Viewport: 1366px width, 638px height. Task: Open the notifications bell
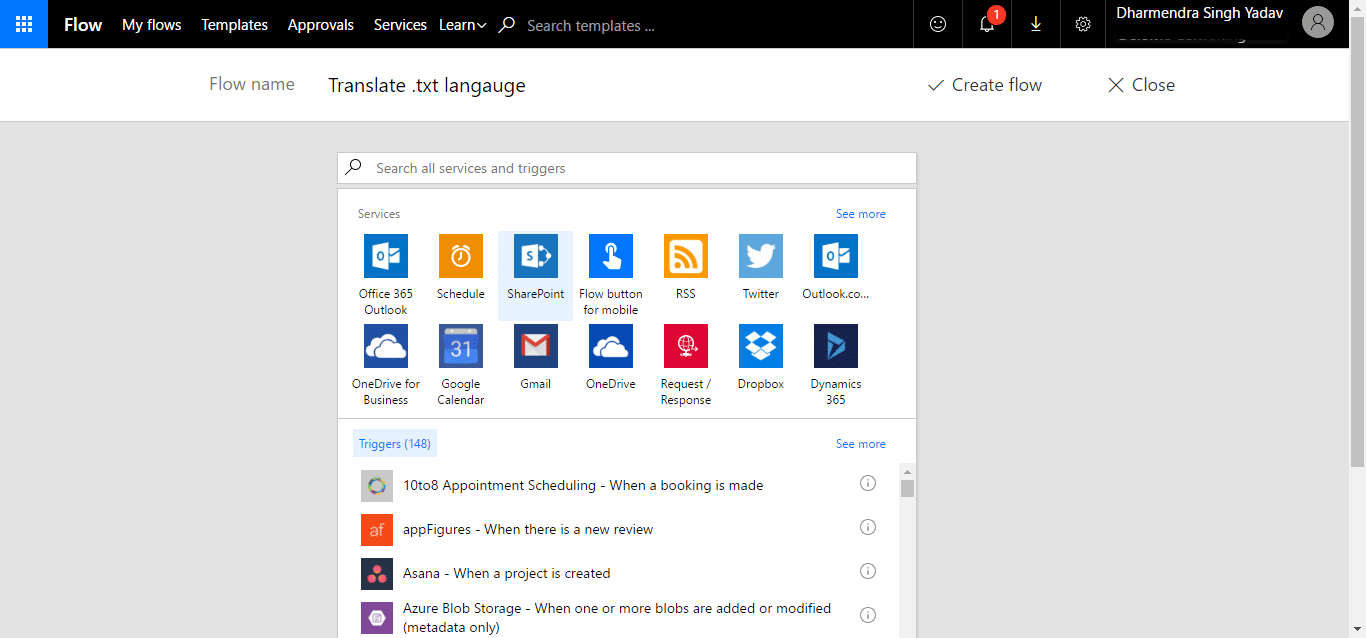tap(987, 24)
